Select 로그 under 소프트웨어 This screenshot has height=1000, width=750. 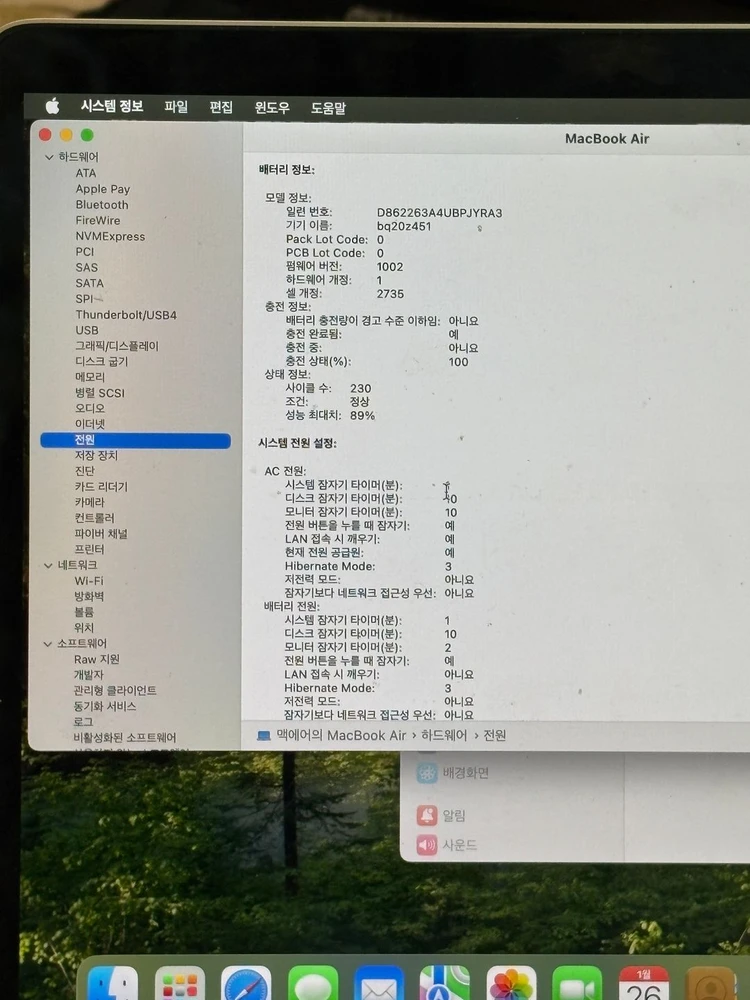pyautogui.click(x=84, y=722)
